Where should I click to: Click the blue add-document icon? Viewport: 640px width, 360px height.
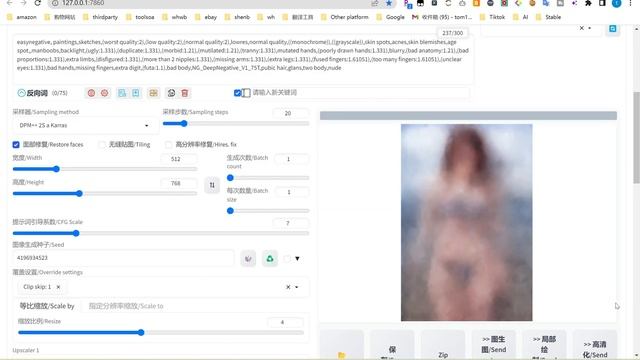tap(136, 93)
